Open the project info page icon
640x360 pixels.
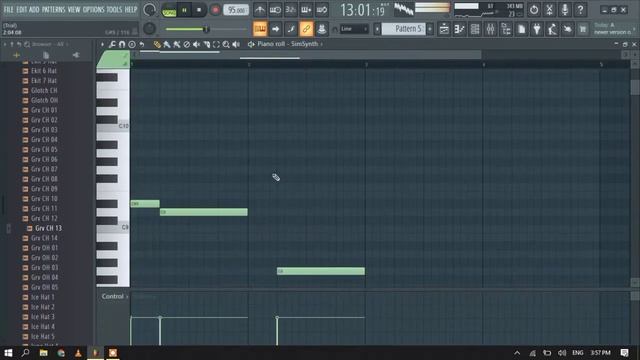[521, 29]
